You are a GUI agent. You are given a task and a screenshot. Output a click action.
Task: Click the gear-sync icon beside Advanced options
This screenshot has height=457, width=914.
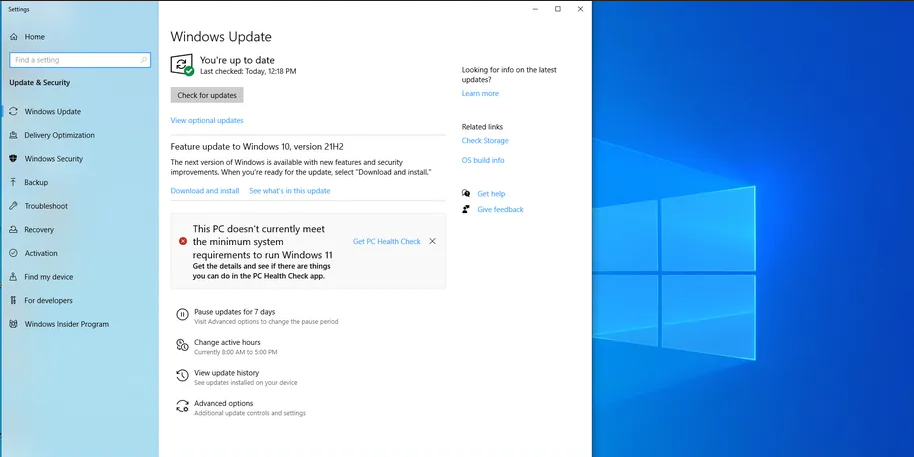(x=182, y=406)
